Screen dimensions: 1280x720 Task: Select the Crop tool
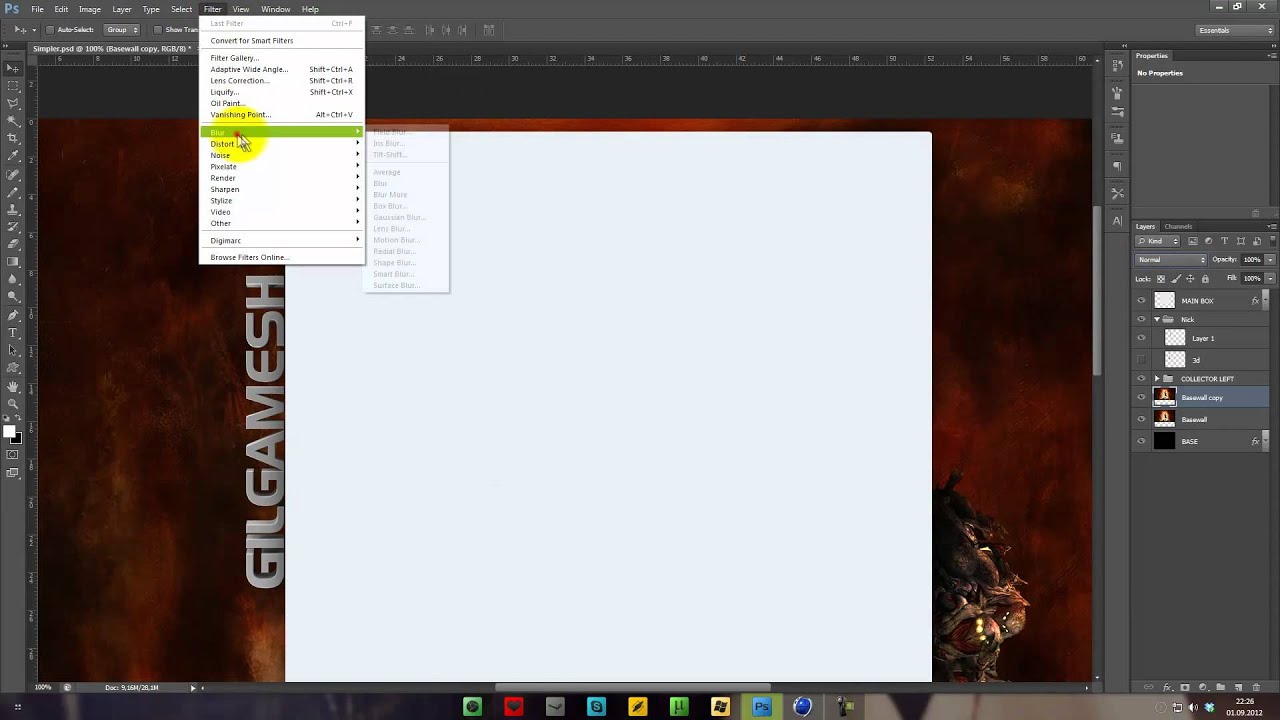tap(13, 138)
